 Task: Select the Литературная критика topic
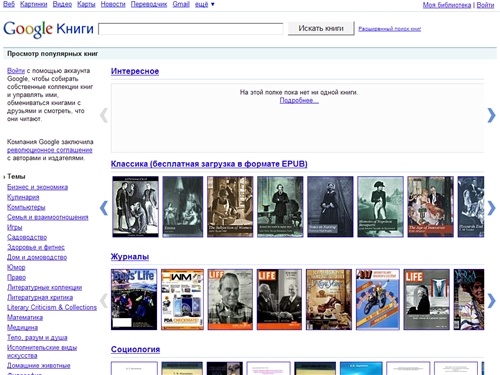[40, 297]
